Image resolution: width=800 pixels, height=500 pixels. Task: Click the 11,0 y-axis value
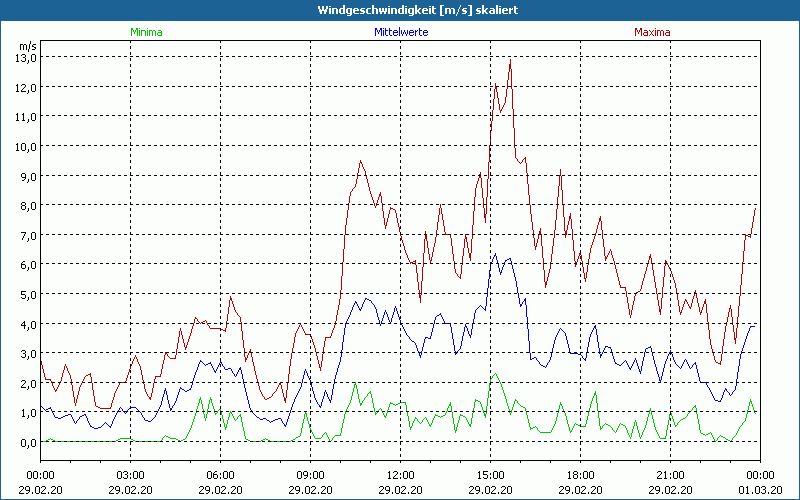(26, 116)
